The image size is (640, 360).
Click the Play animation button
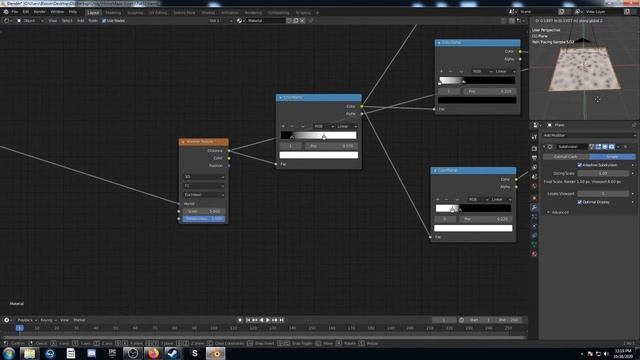tap(268, 320)
